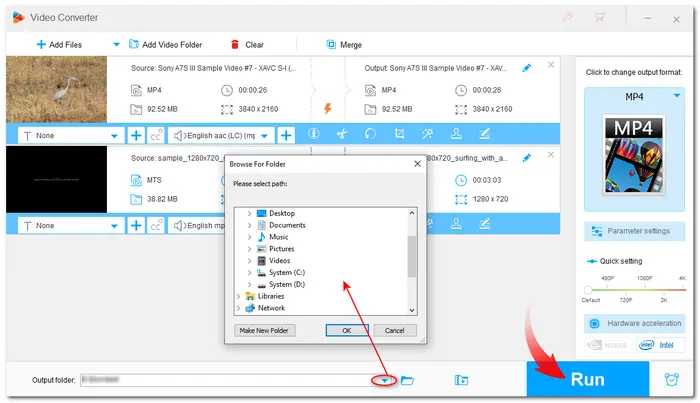700x403 pixels.
Task: Click the lightning acceleration icon
Action: coord(328,108)
